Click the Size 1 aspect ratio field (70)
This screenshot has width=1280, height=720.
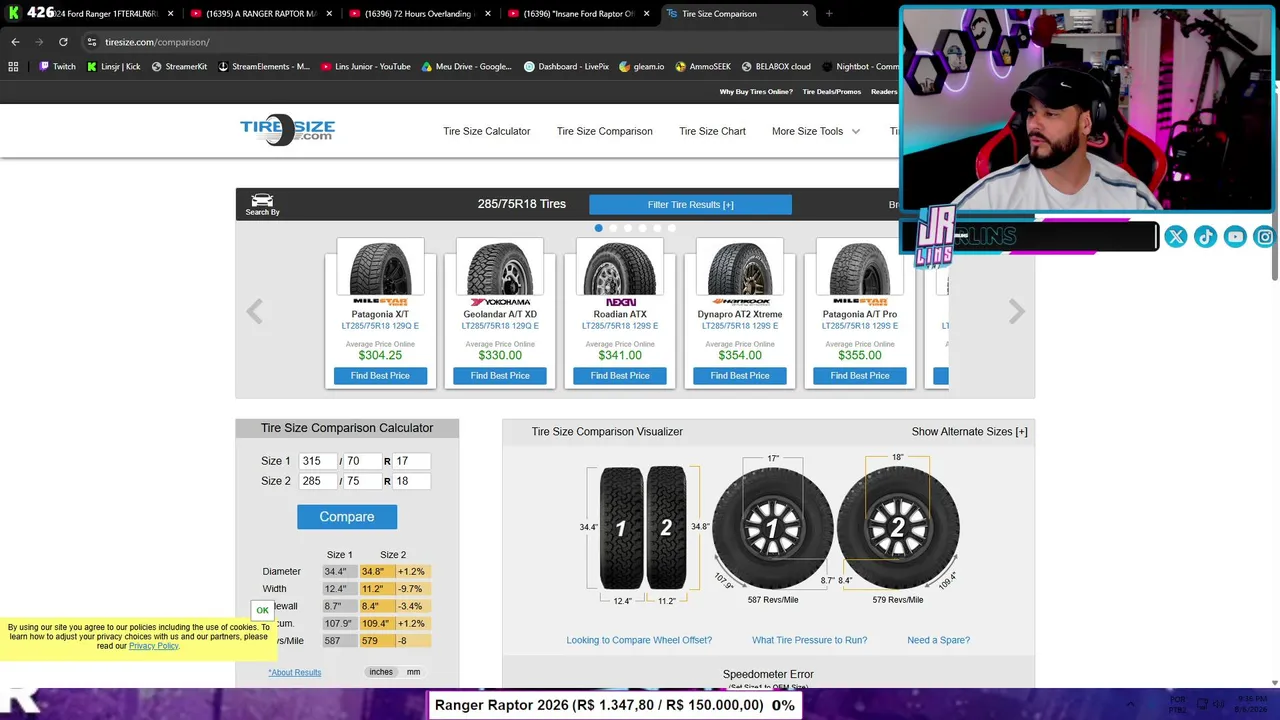[x=361, y=461]
